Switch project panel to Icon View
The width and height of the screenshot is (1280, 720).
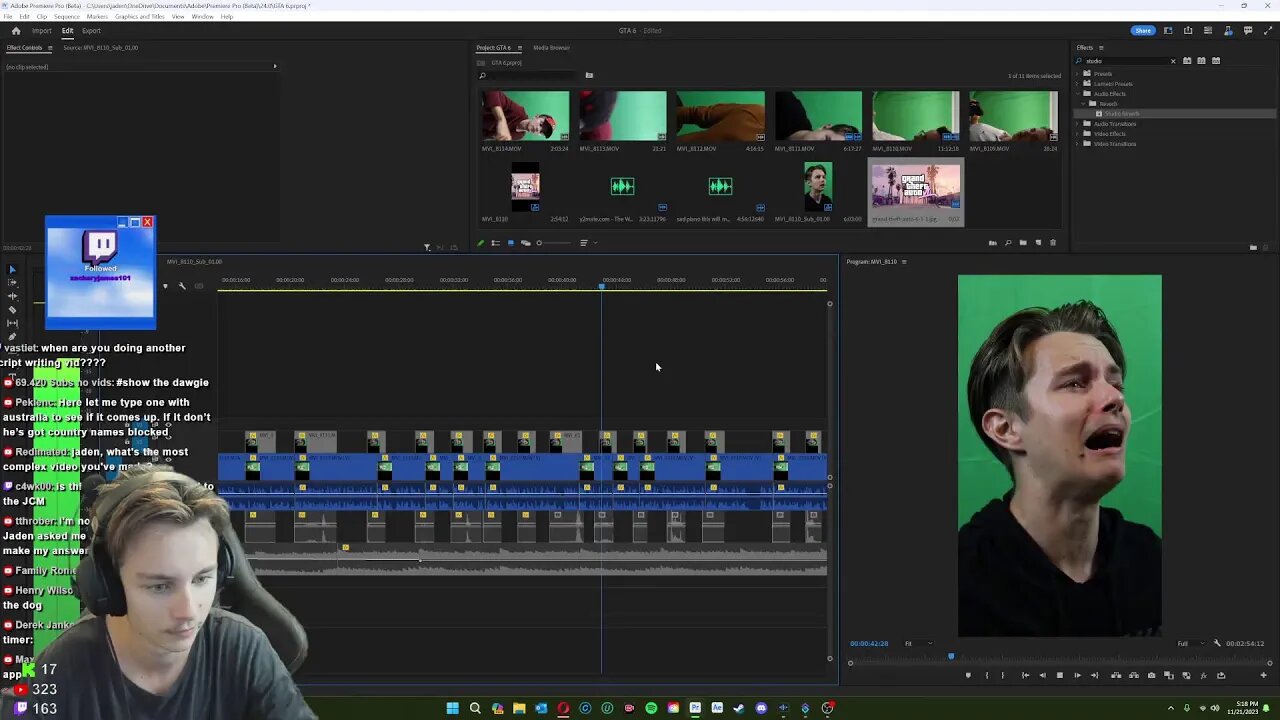click(510, 243)
